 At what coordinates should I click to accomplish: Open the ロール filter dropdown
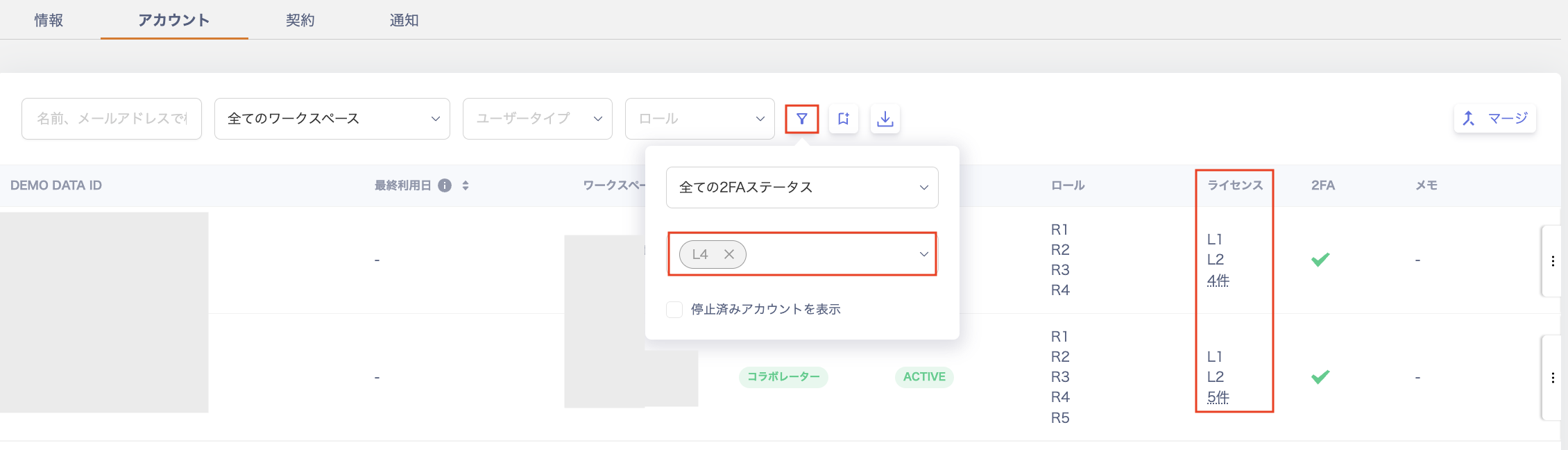699,119
